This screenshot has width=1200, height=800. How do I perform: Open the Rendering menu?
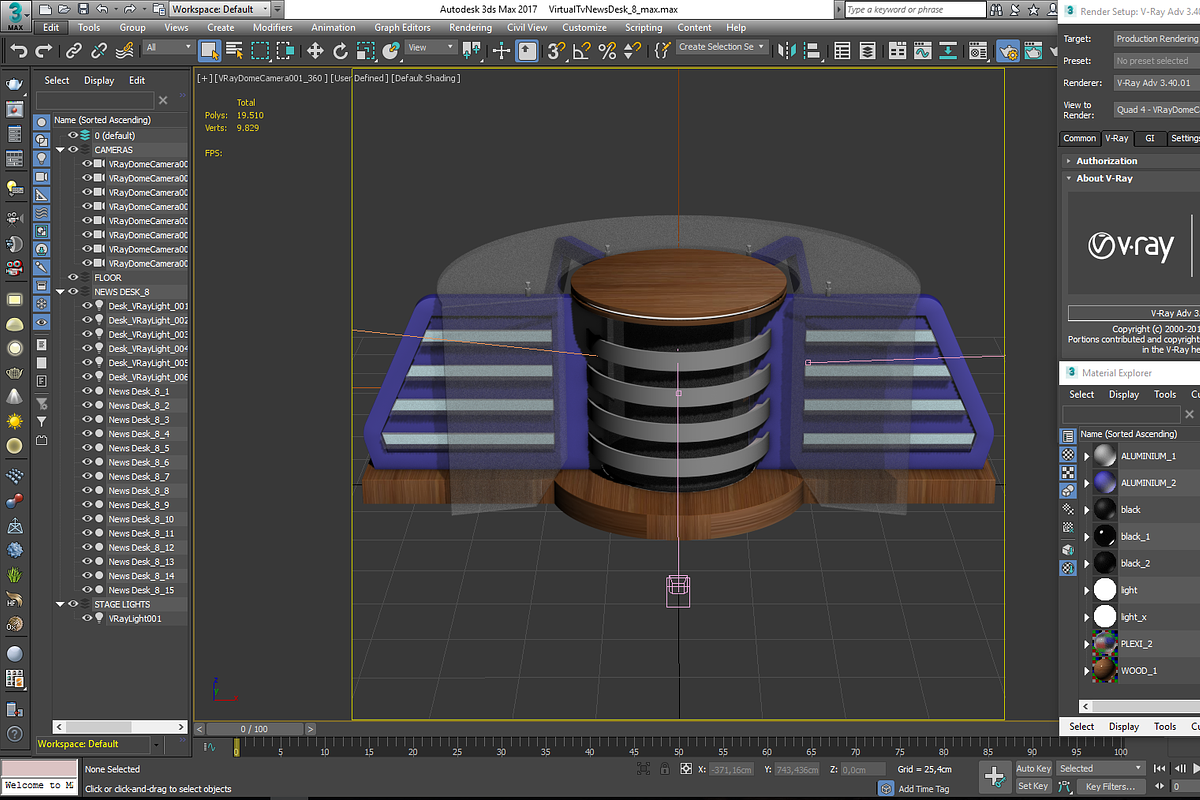[470, 28]
